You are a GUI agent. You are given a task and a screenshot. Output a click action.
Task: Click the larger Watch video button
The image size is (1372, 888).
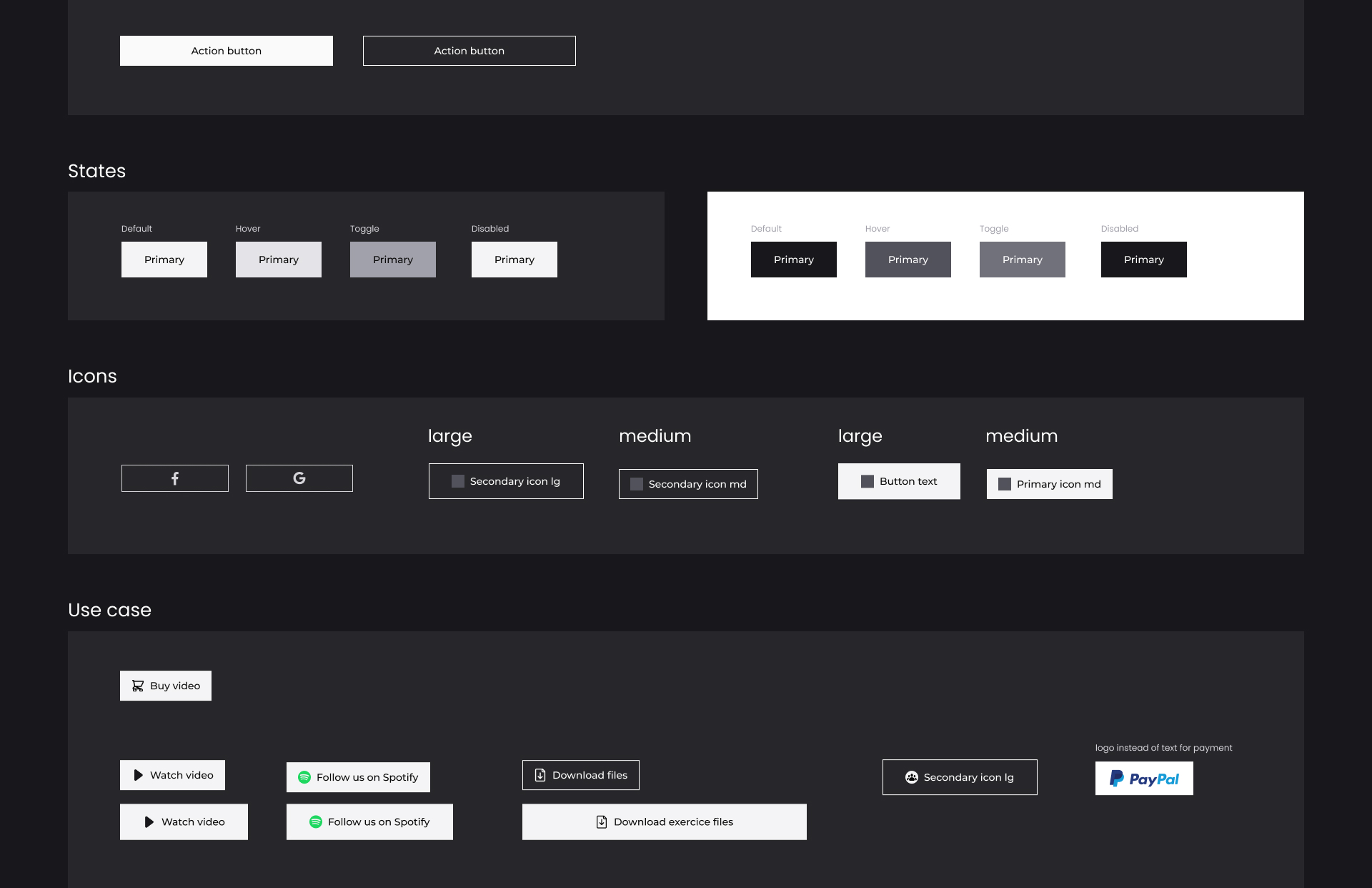[184, 822]
